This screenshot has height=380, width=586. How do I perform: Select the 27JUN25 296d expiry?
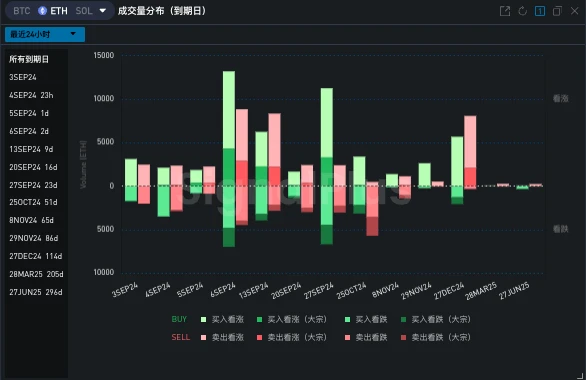click(36, 292)
